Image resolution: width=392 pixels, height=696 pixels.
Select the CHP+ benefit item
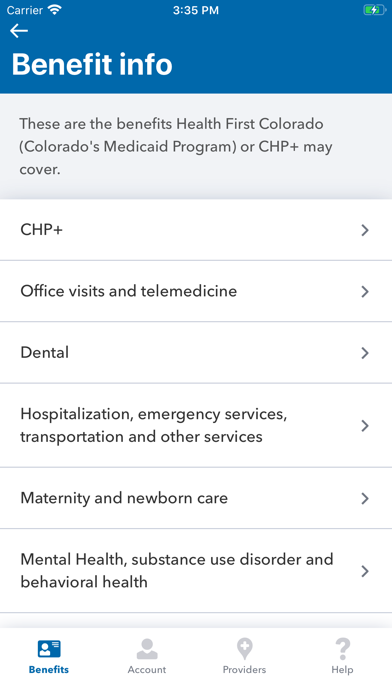[x=196, y=230]
